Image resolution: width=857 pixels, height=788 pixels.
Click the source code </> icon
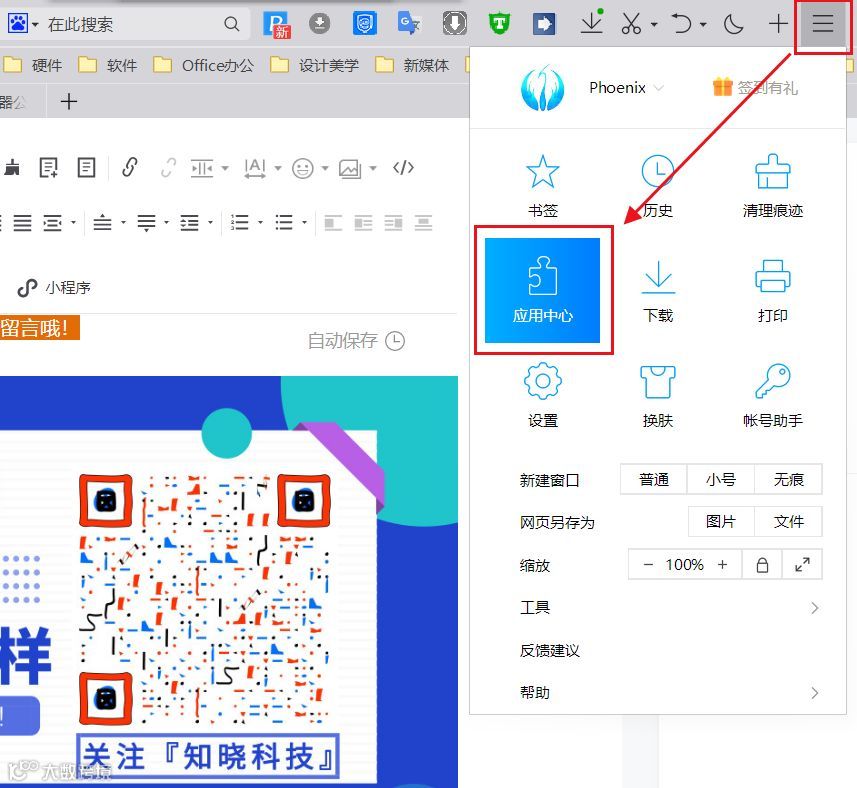pos(403,168)
